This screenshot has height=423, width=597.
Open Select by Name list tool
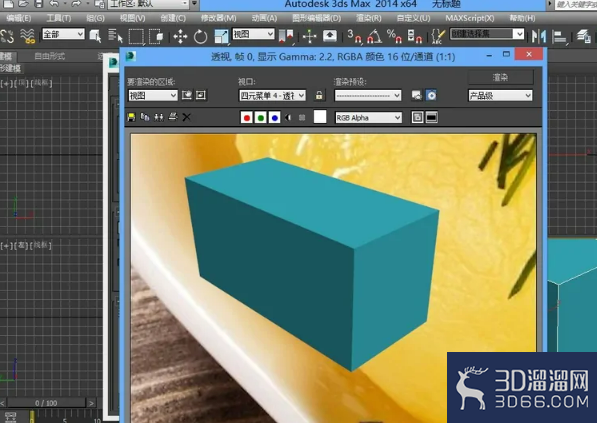click(115, 36)
